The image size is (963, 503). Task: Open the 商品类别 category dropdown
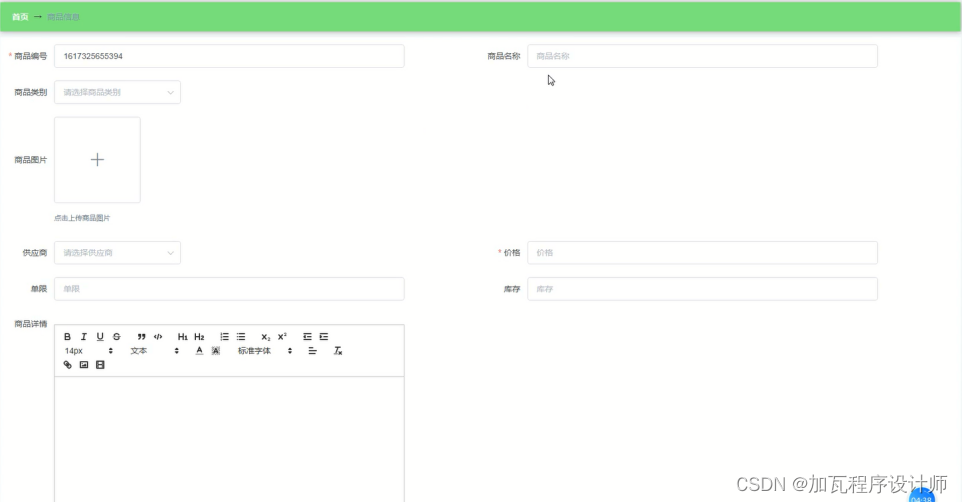[117, 92]
